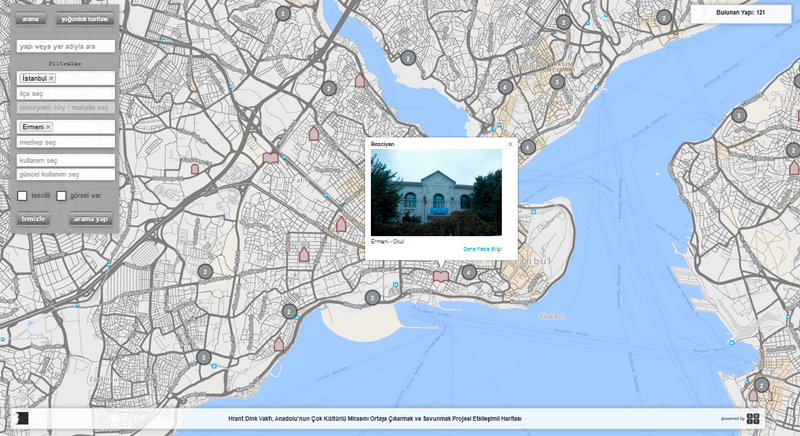Enable the görsel var checkbox
This screenshot has height=436, width=800.
click(x=61, y=196)
